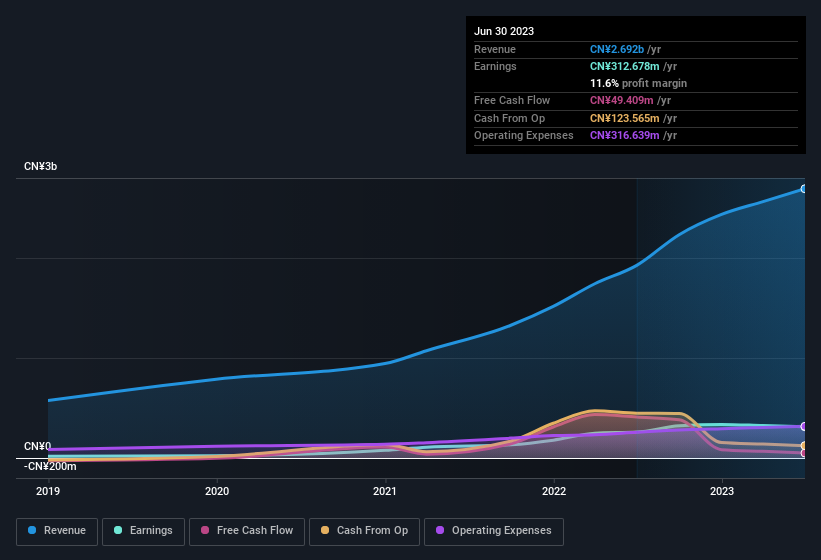821x560 pixels.
Task: Click the Cash From Op label in tooltip
Action: pyautogui.click(x=509, y=118)
